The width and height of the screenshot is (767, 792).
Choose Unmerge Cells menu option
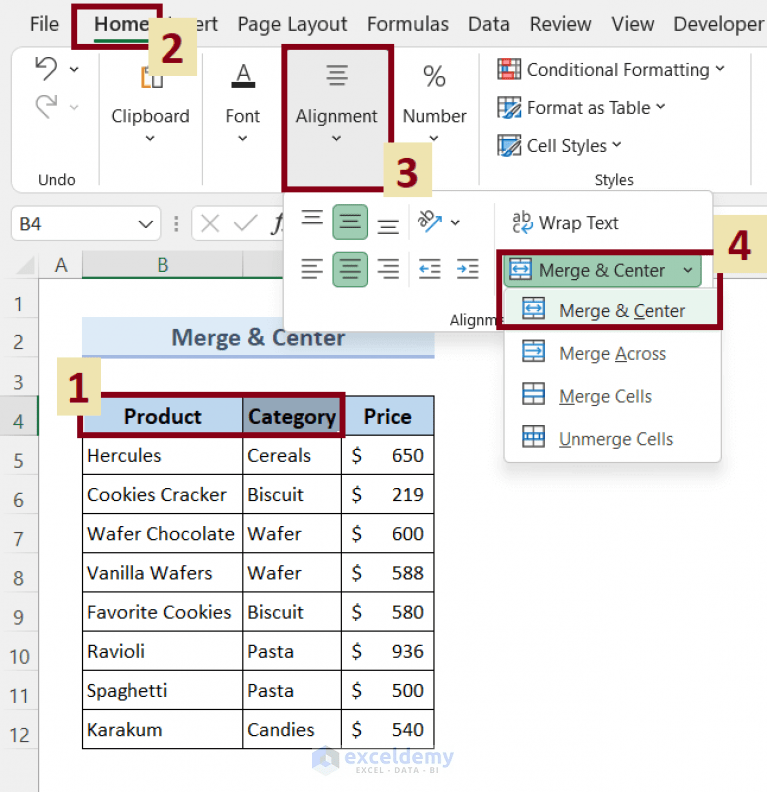(611, 439)
